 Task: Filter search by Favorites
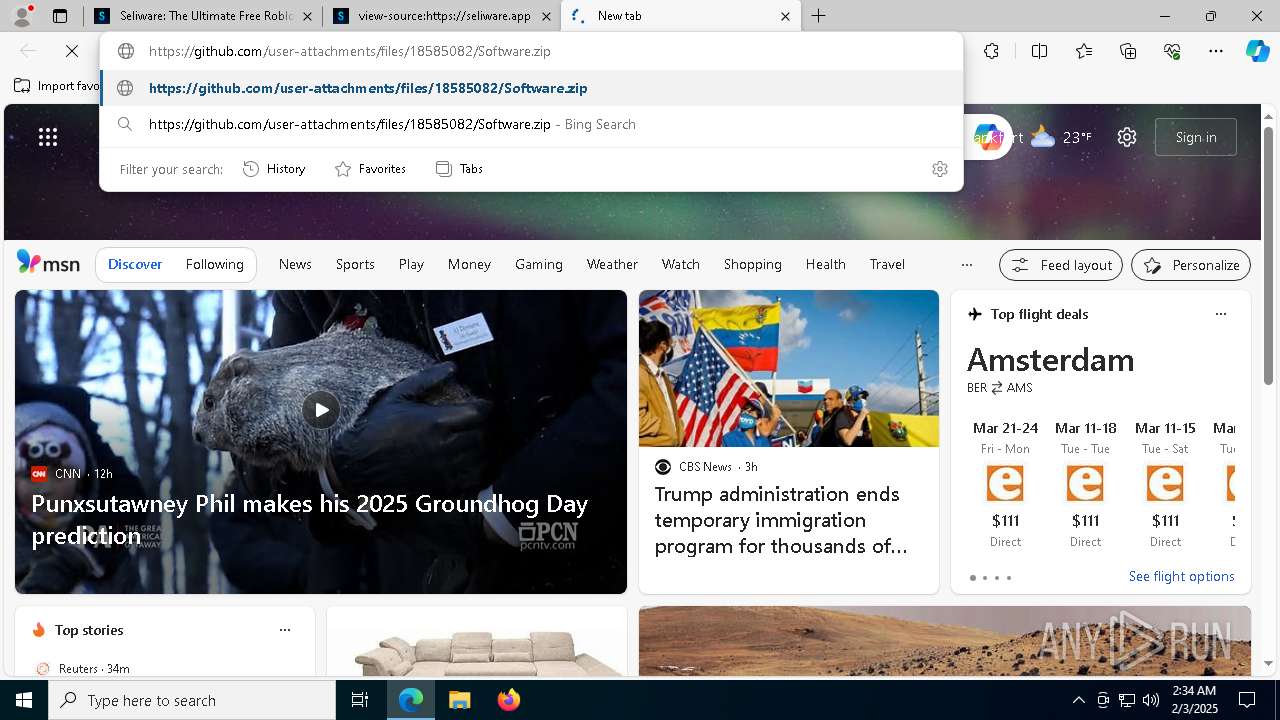370,169
